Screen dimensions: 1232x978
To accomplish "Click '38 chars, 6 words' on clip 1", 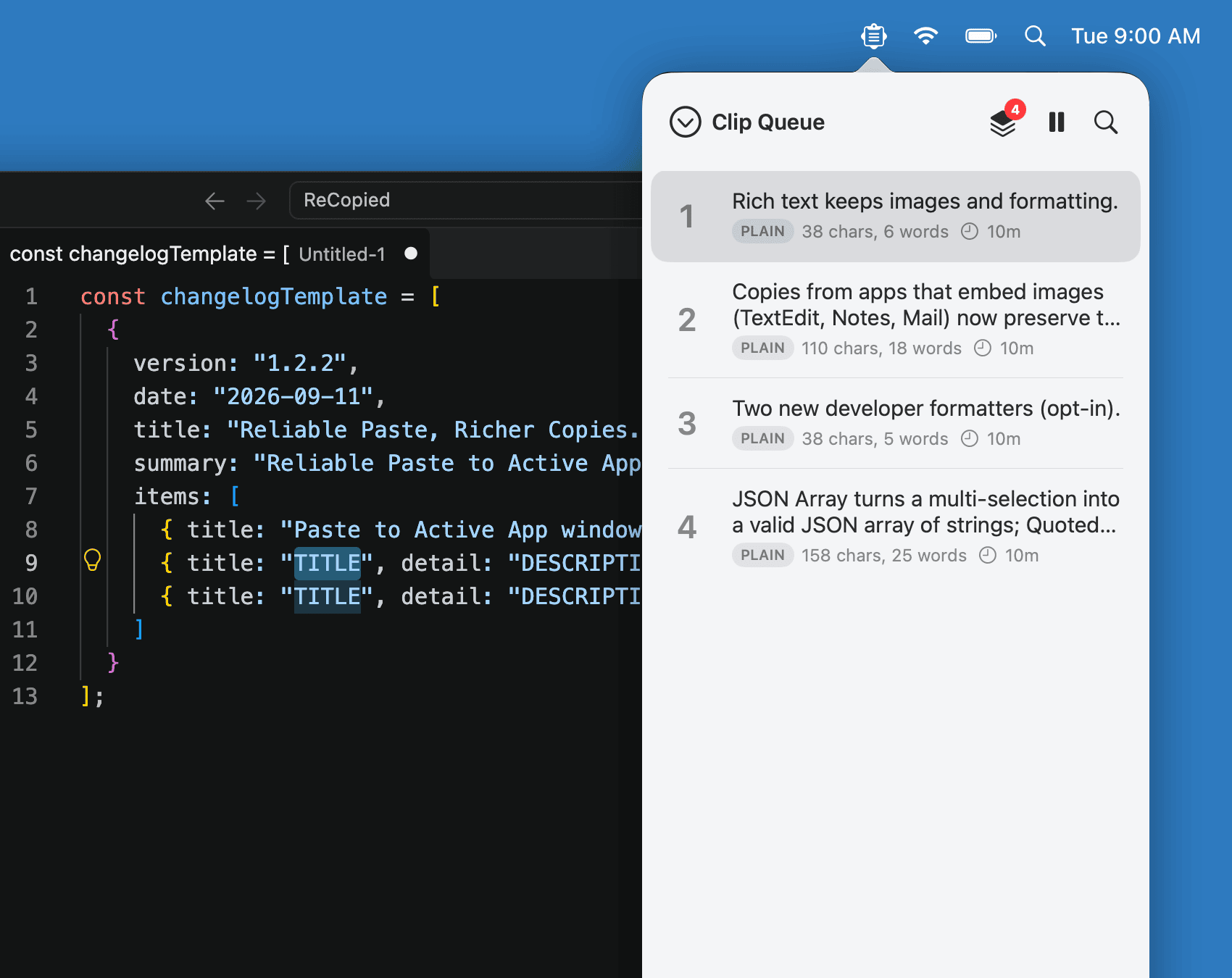I will click(875, 232).
